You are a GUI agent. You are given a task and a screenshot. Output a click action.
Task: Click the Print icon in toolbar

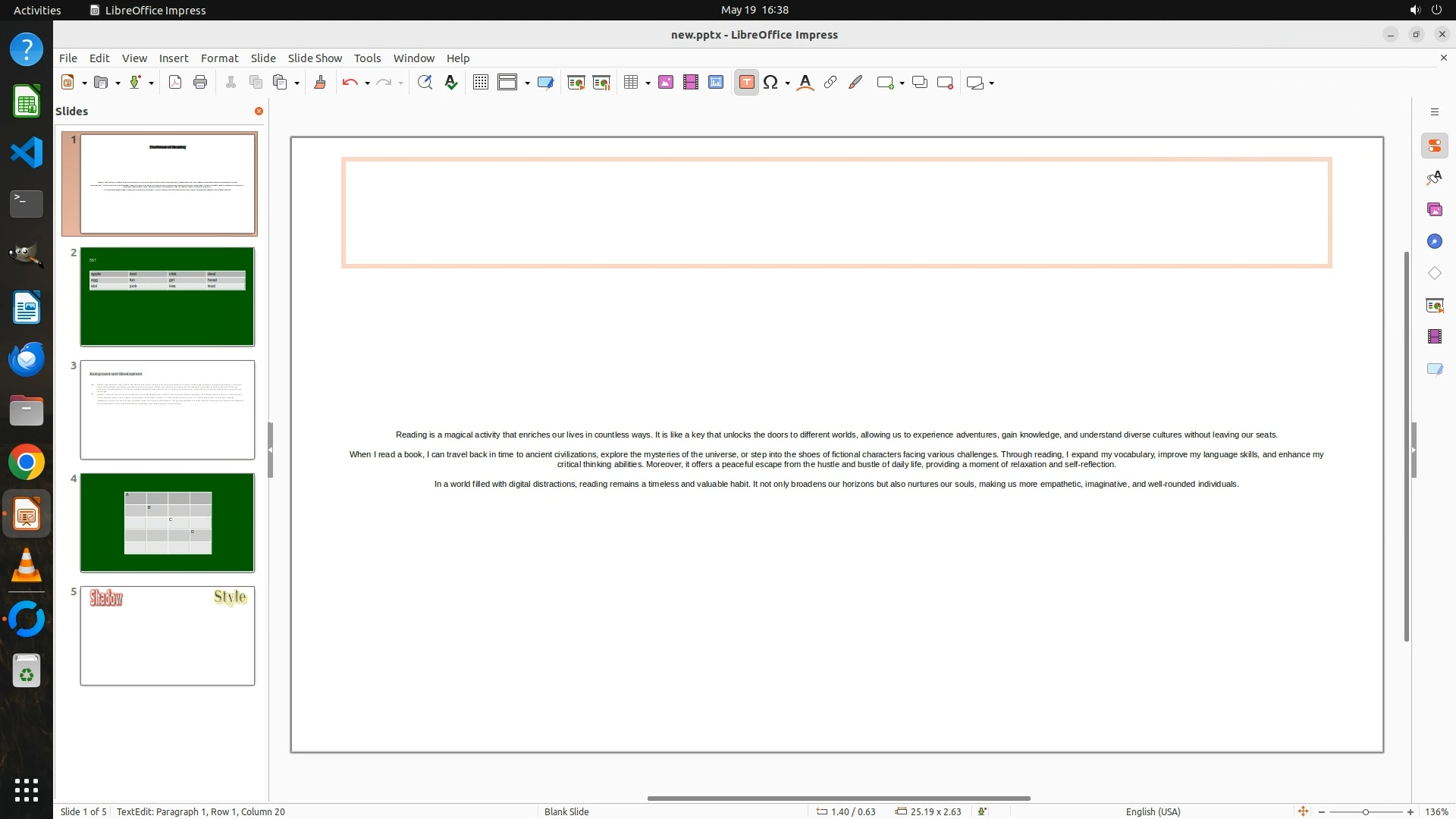(x=200, y=83)
